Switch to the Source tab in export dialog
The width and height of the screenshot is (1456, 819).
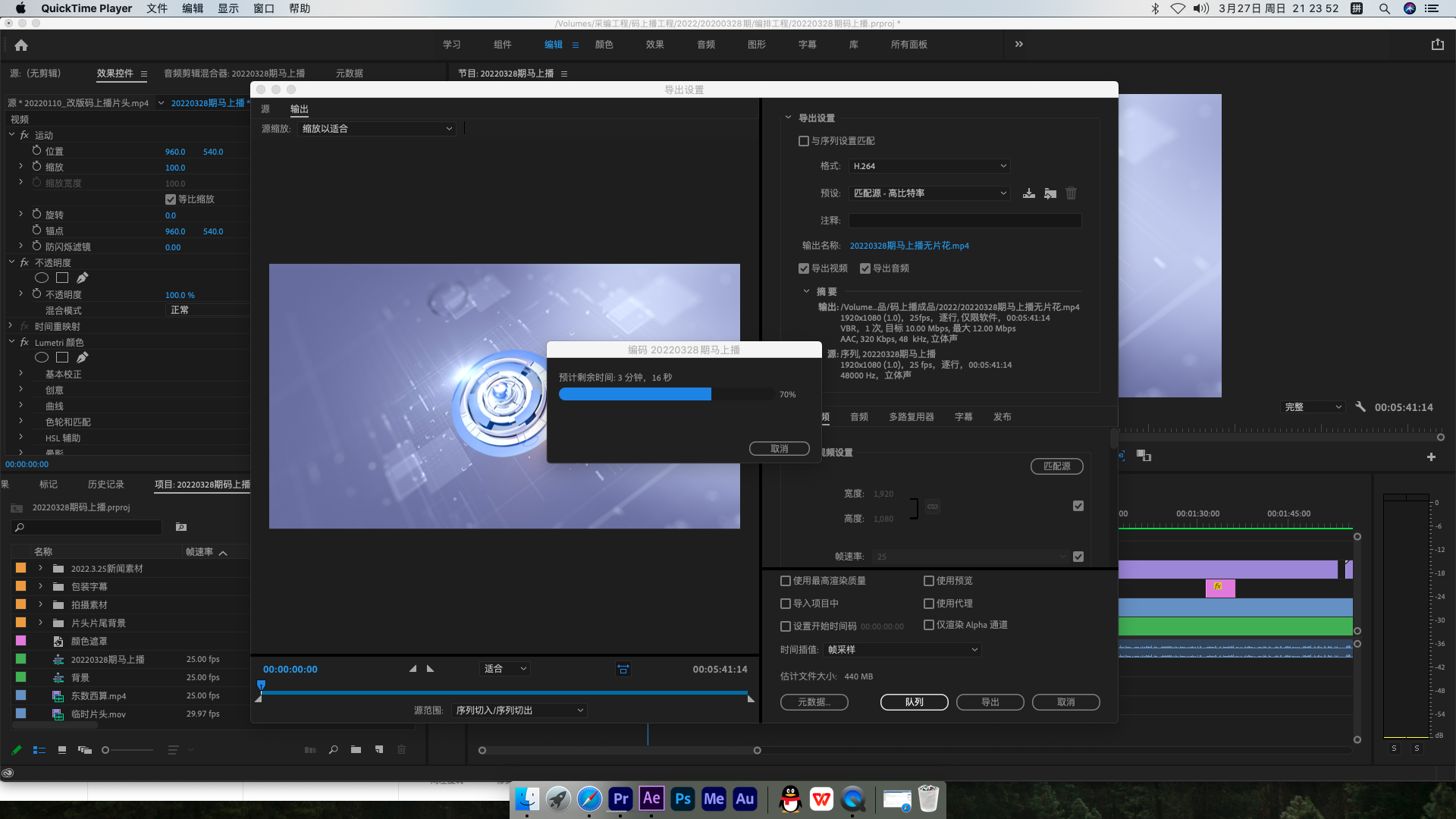pyautogui.click(x=265, y=109)
